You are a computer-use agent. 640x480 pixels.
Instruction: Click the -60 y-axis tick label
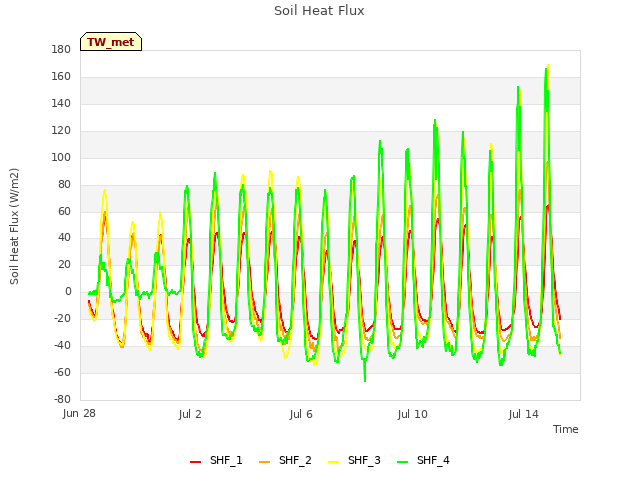(x=62, y=372)
